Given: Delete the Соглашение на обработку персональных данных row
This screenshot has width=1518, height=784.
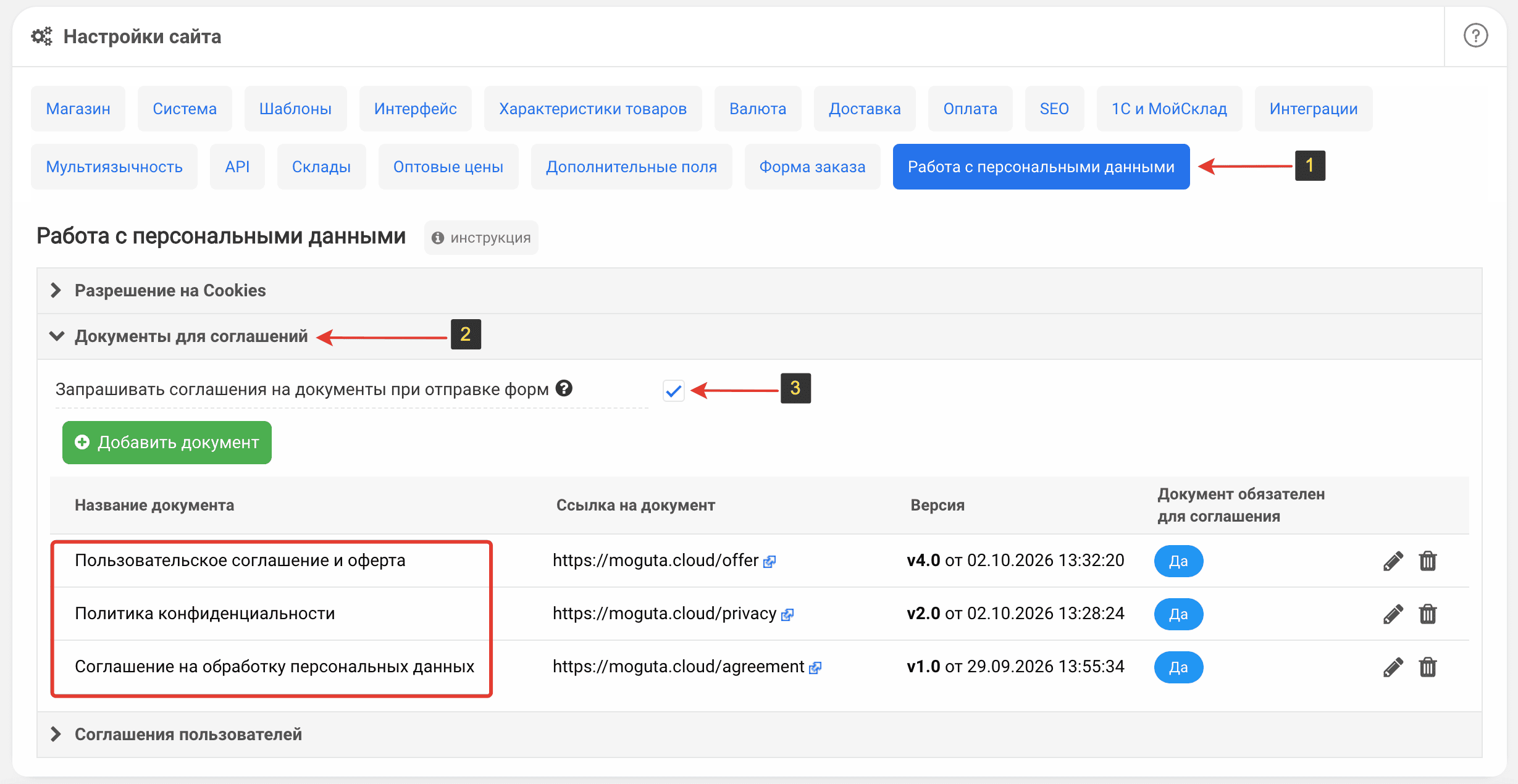Looking at the screenshot, I should click(x=1428, y=667).
